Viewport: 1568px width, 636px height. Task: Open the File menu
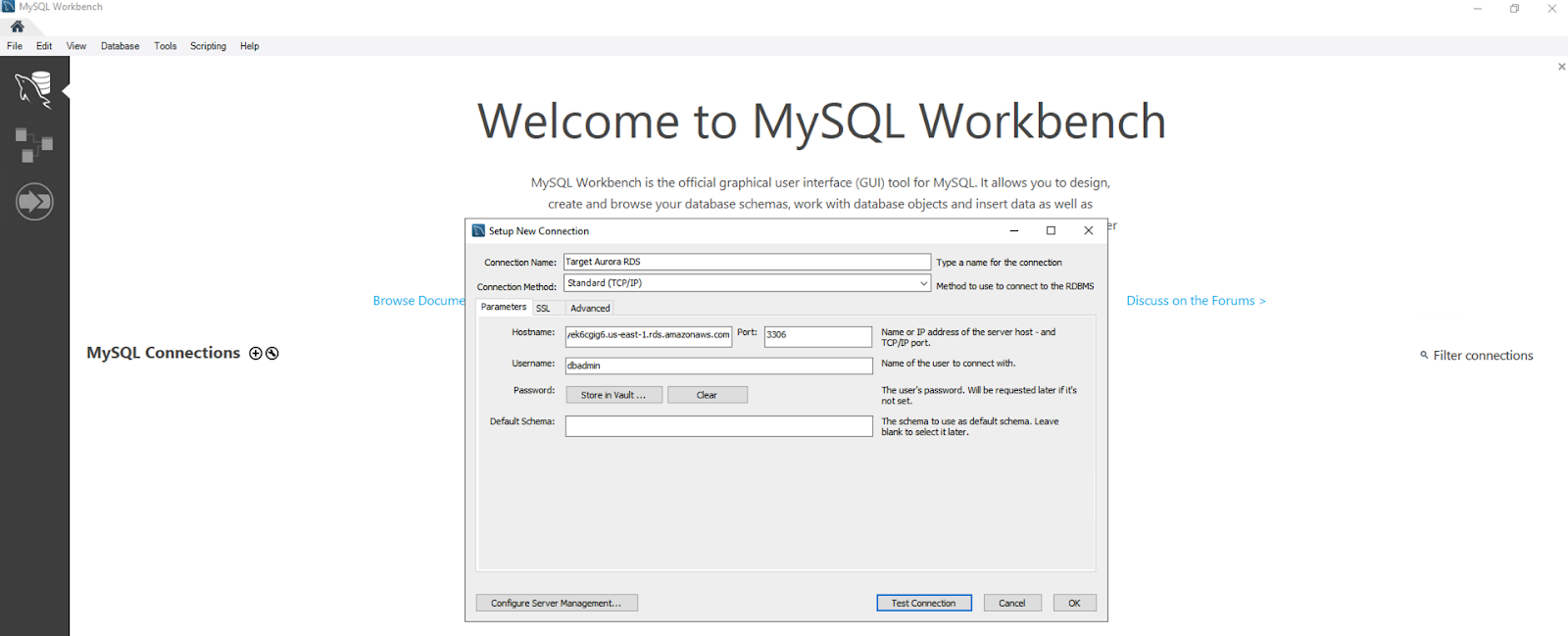pos(15,46)
